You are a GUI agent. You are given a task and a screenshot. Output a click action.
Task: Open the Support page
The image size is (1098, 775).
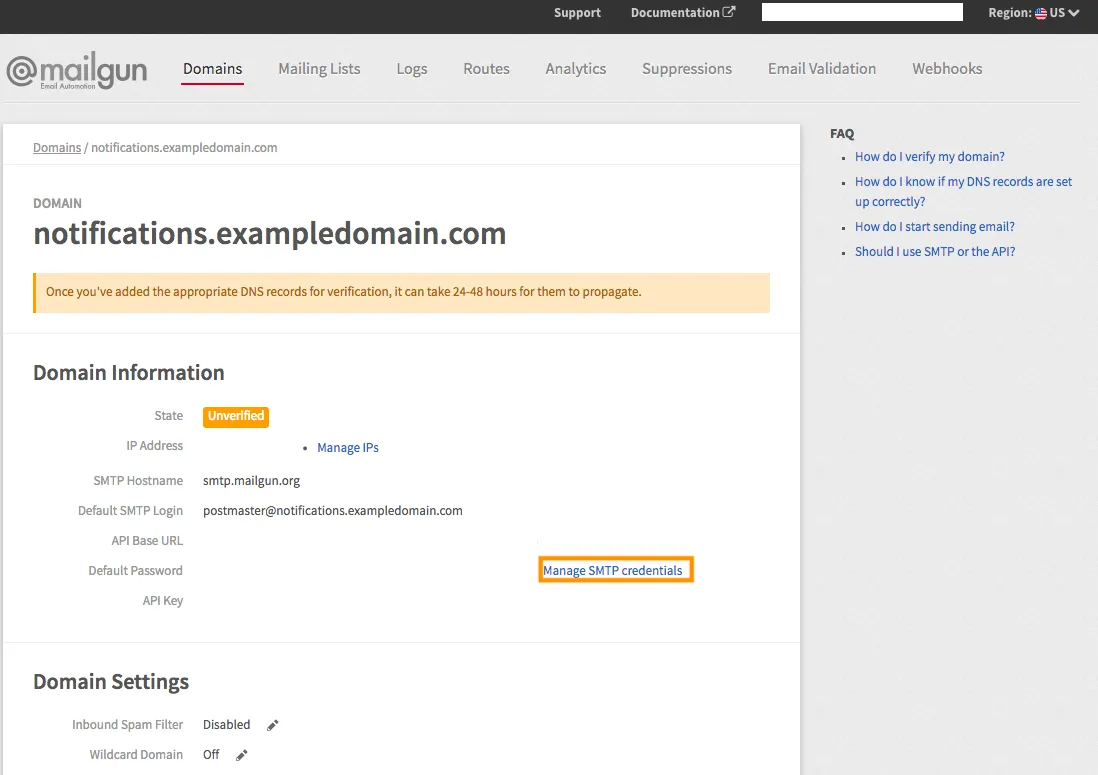(577, 13)
